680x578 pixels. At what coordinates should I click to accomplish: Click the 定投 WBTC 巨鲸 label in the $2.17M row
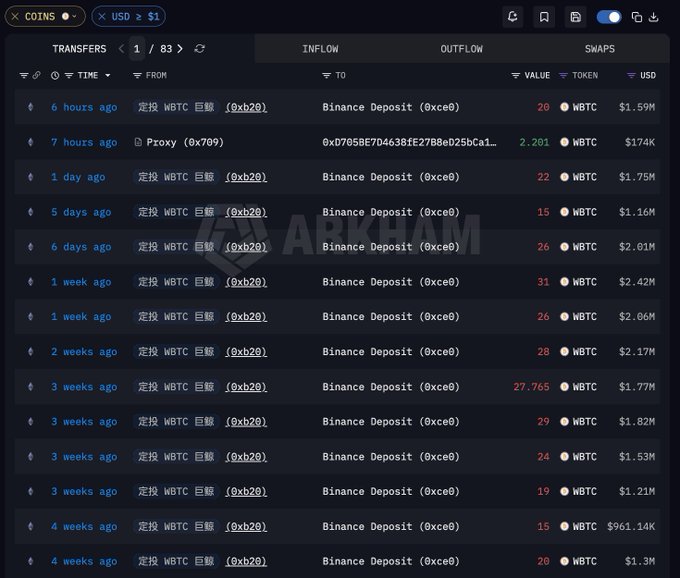coord(176,352)
